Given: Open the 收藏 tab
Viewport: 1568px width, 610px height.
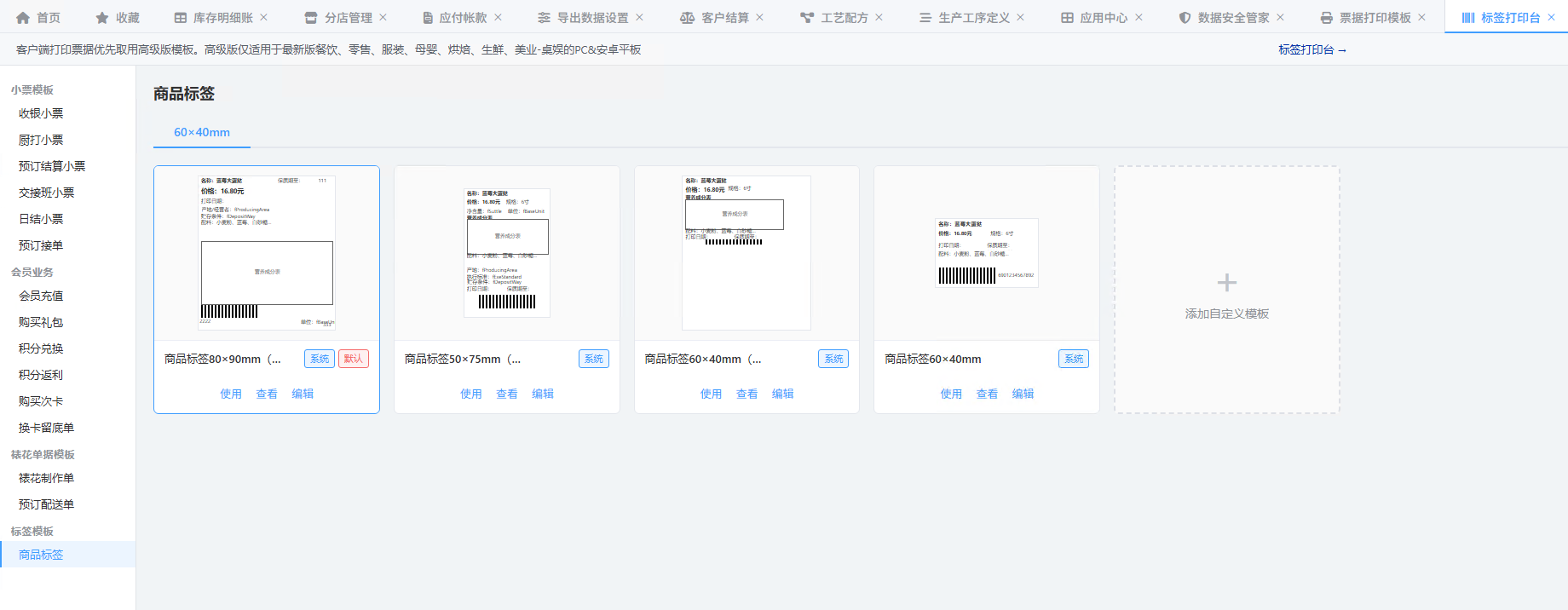Looking at the screenshot, I should (x=118, y=17).
